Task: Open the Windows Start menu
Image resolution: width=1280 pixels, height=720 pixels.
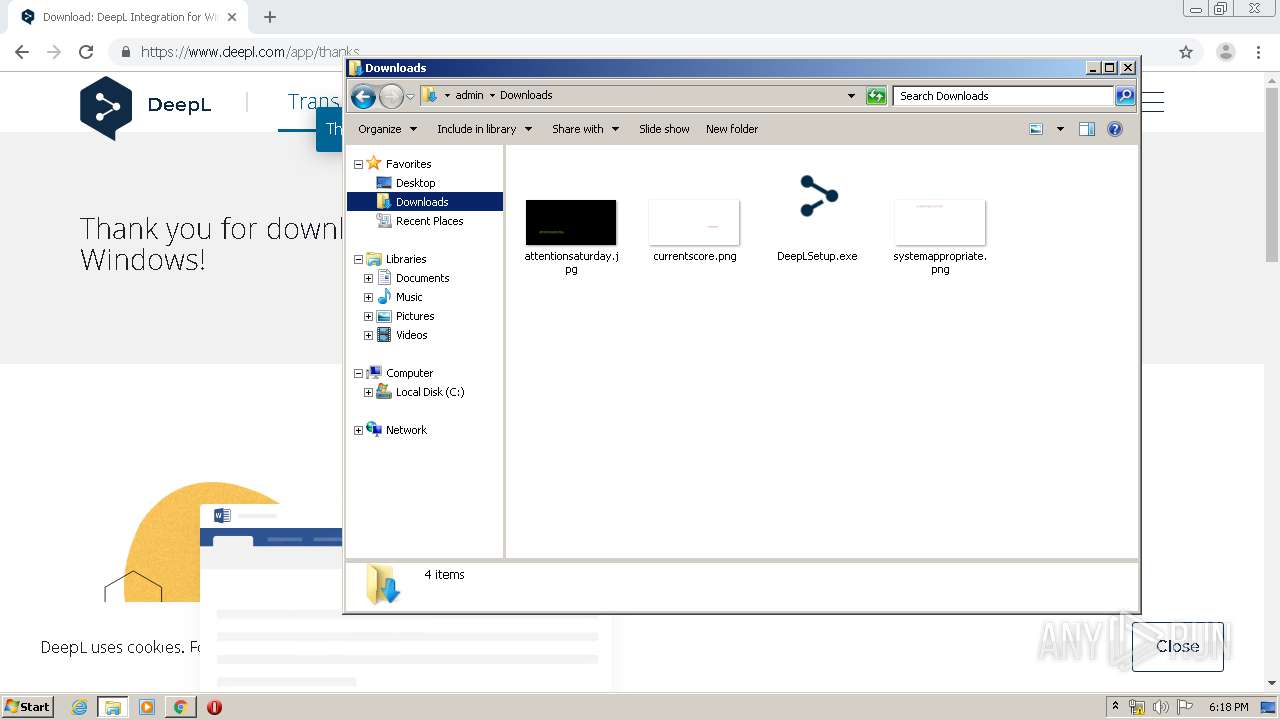Action: pyautogui.click(x=28, y=706)
